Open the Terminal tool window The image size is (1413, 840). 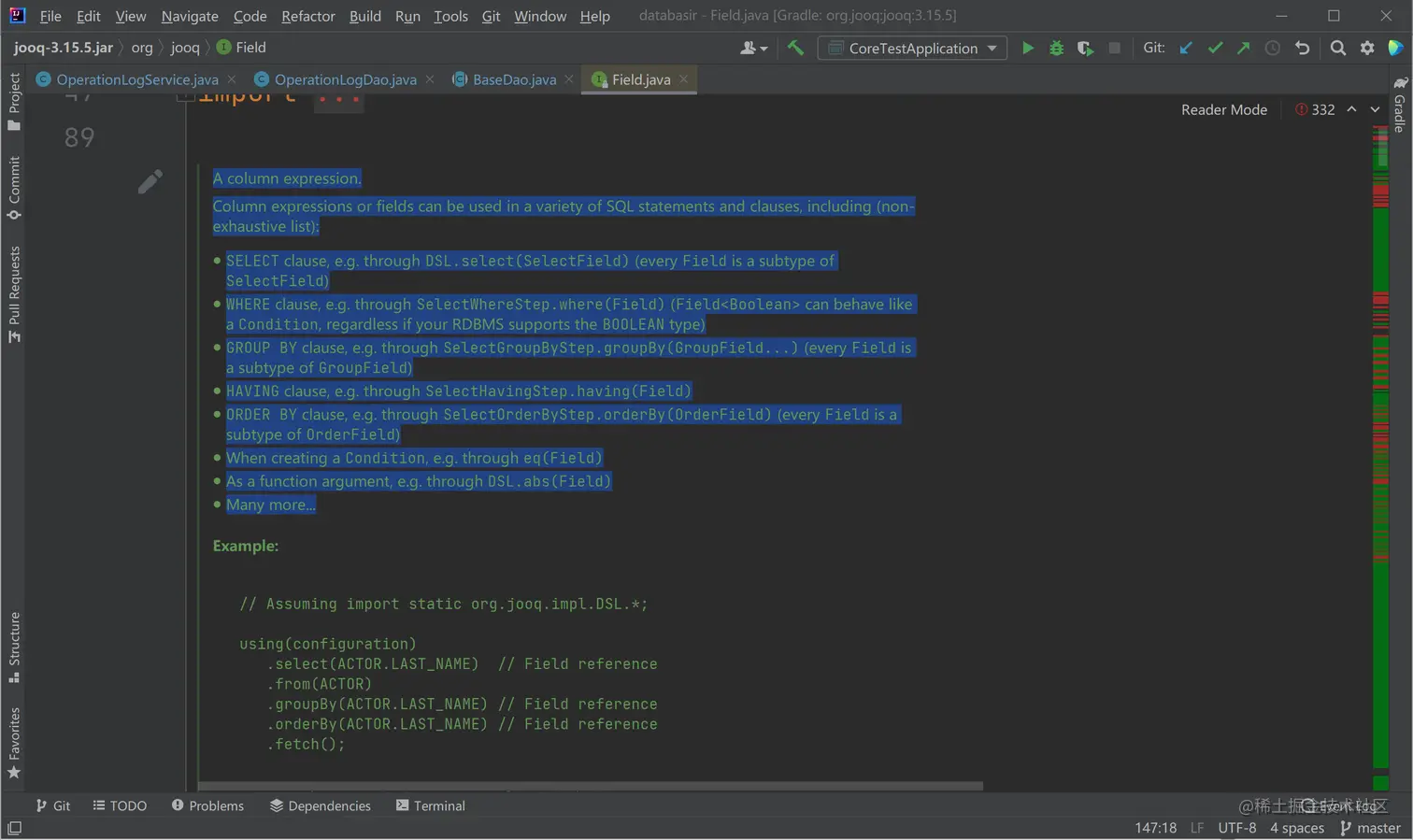tap(431, 805)
